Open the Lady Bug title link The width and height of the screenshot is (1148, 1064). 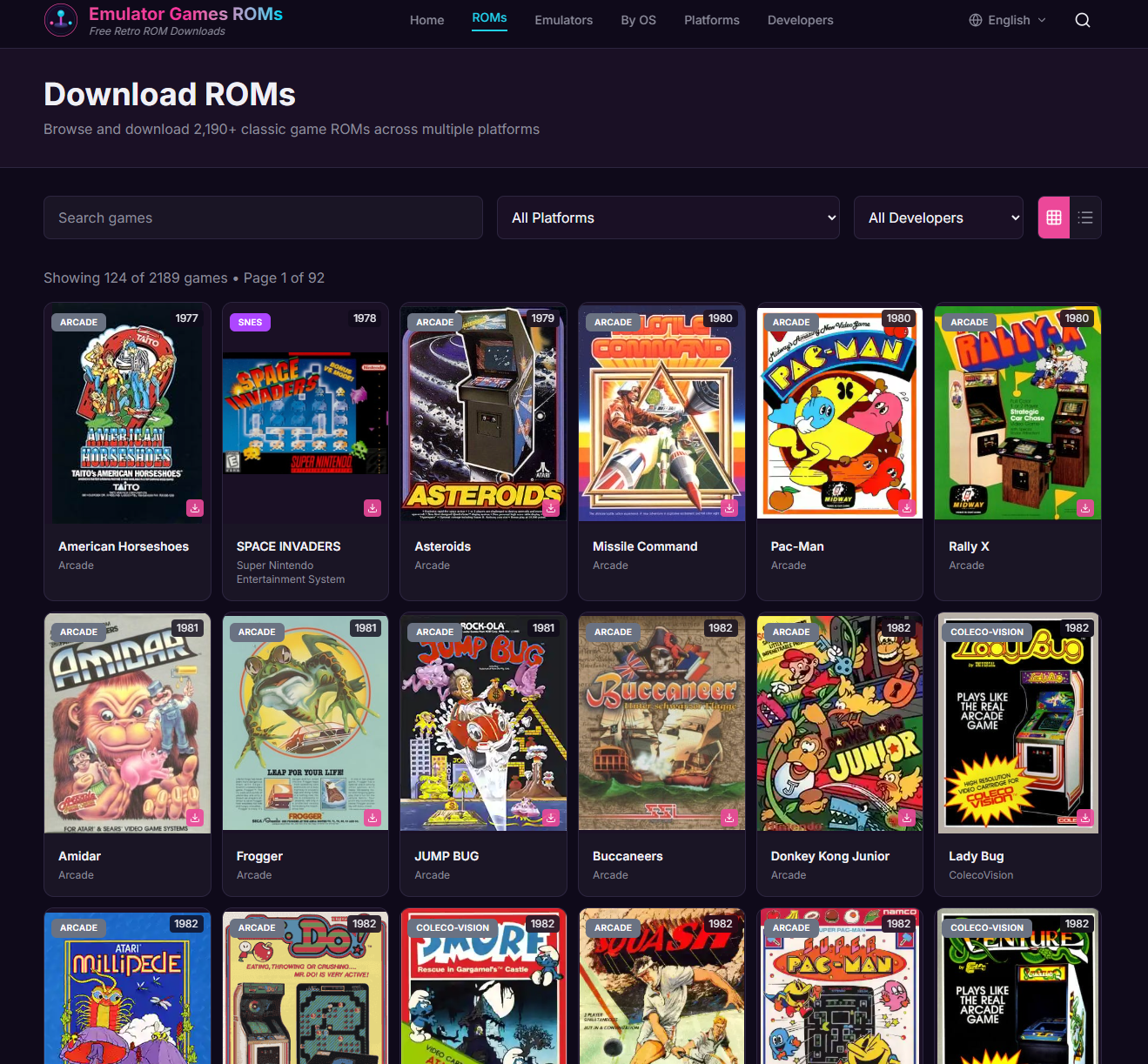(x=976, y=856)
